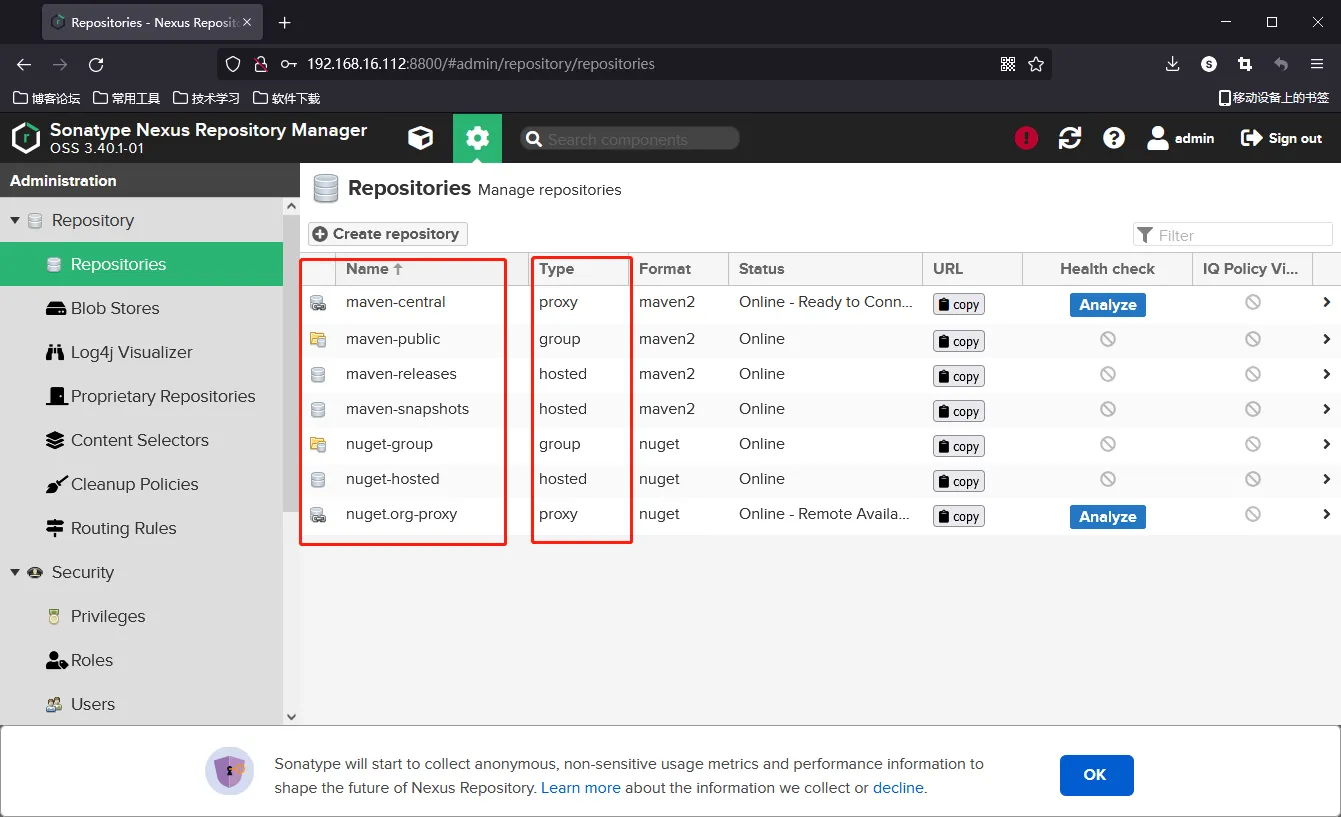
Task: Open Blob Stores in the sidebar
Action: pos(142,308)
